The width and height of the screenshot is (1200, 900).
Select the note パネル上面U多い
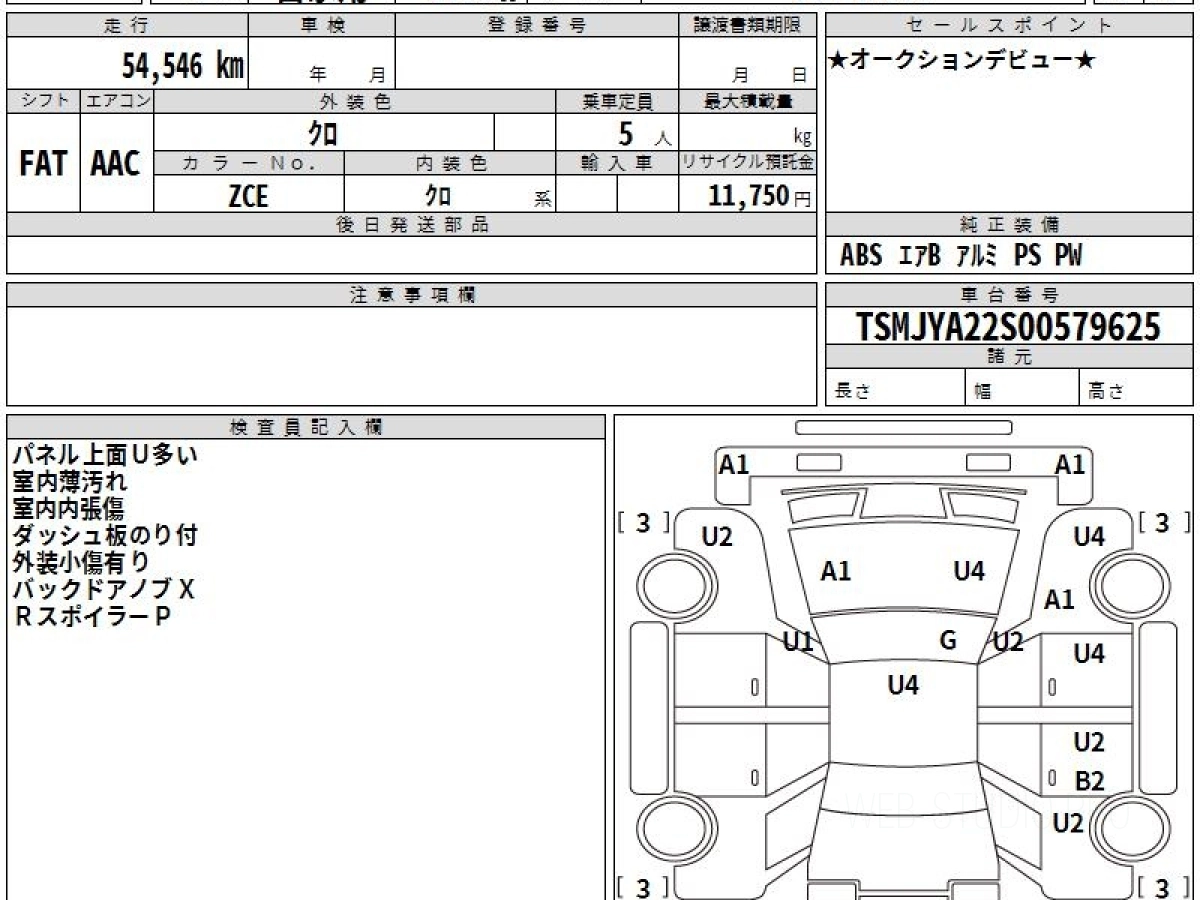(x=105, y=455)
